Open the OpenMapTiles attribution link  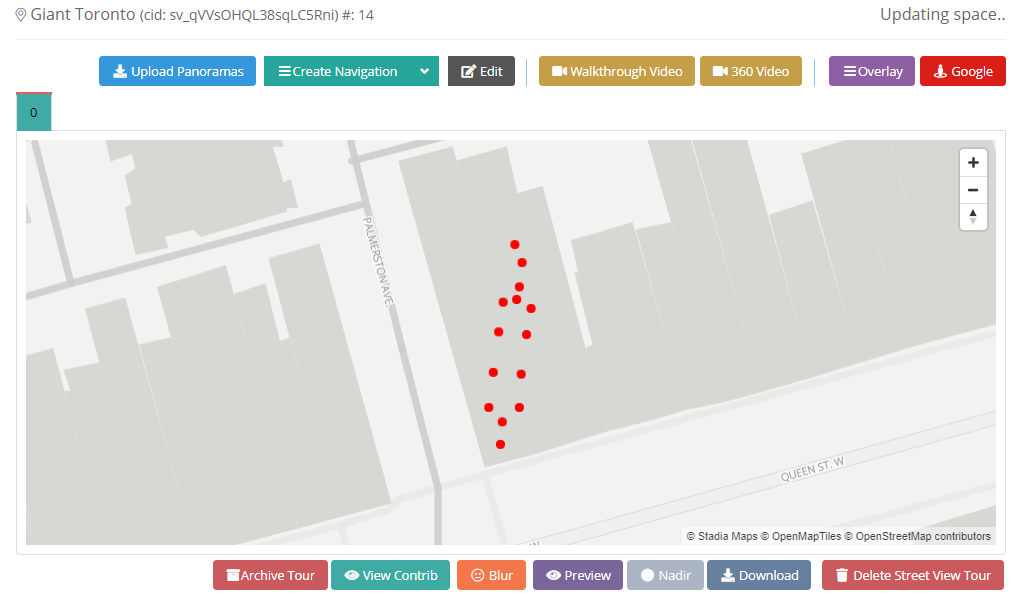801,536
